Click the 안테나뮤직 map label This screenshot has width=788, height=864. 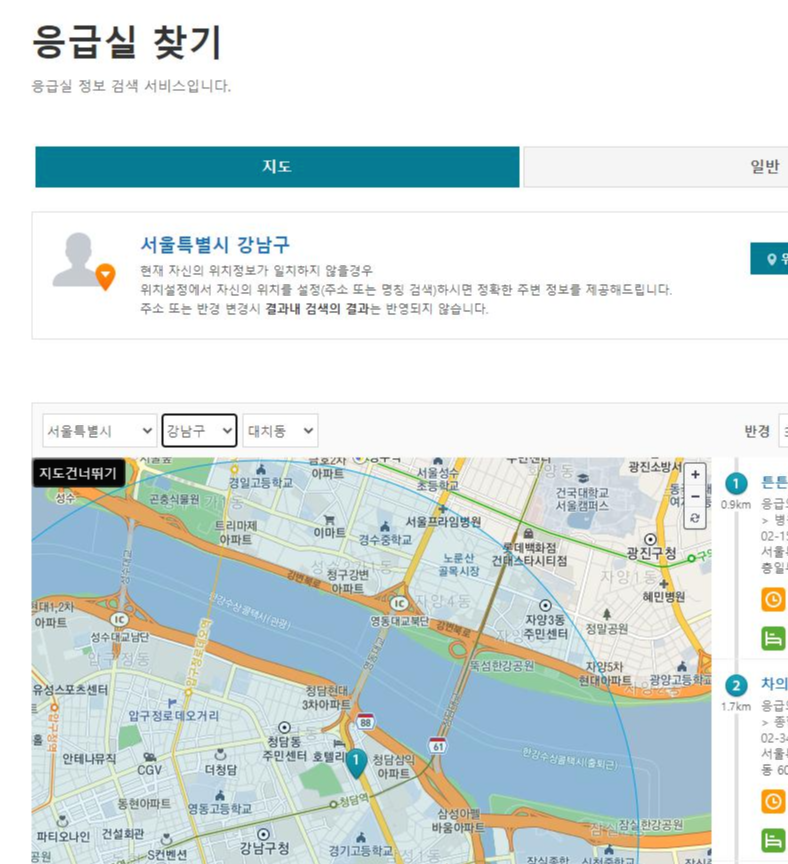(89, 759)
